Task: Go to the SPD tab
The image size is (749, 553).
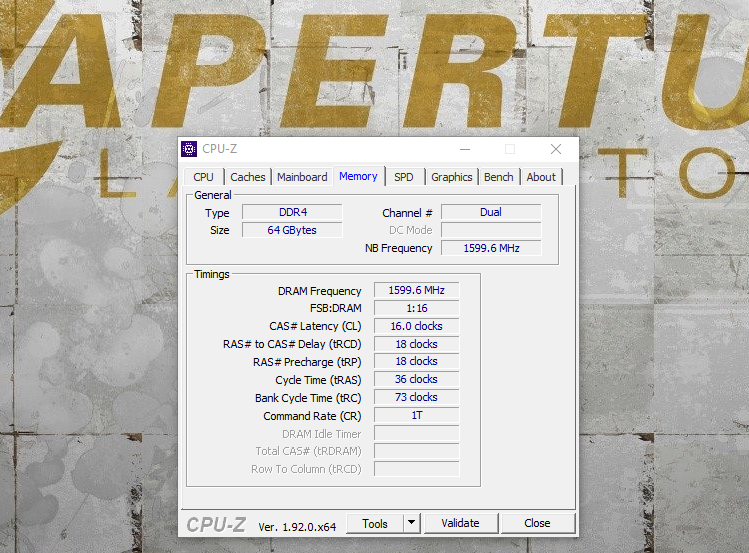Action: (x=404, y=177)
